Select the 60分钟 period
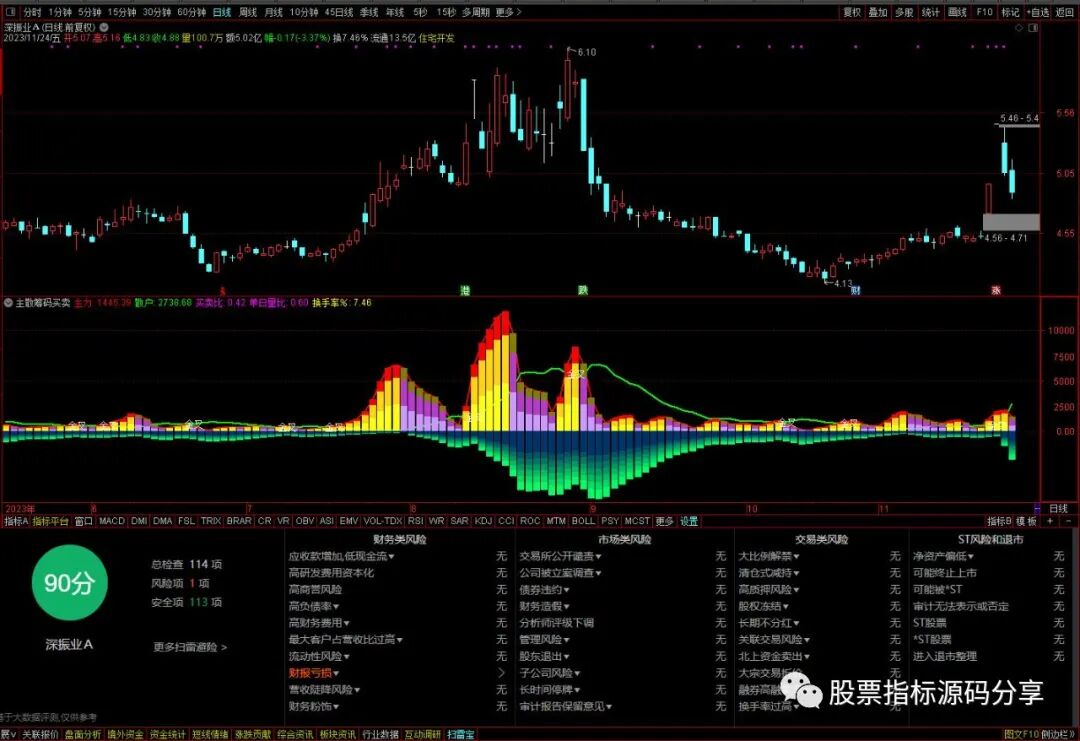The image size is (1080, 741). [191, 12]
